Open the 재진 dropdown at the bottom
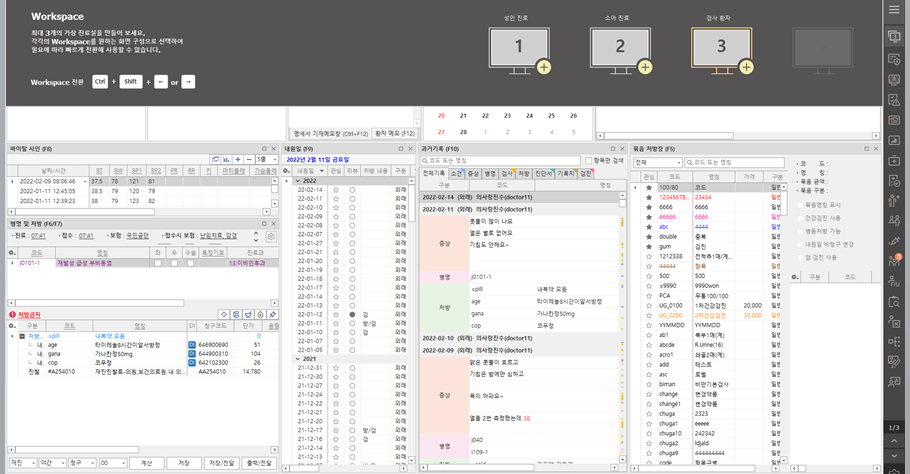Viewport: 910px width, 474px height. [21, 463]
